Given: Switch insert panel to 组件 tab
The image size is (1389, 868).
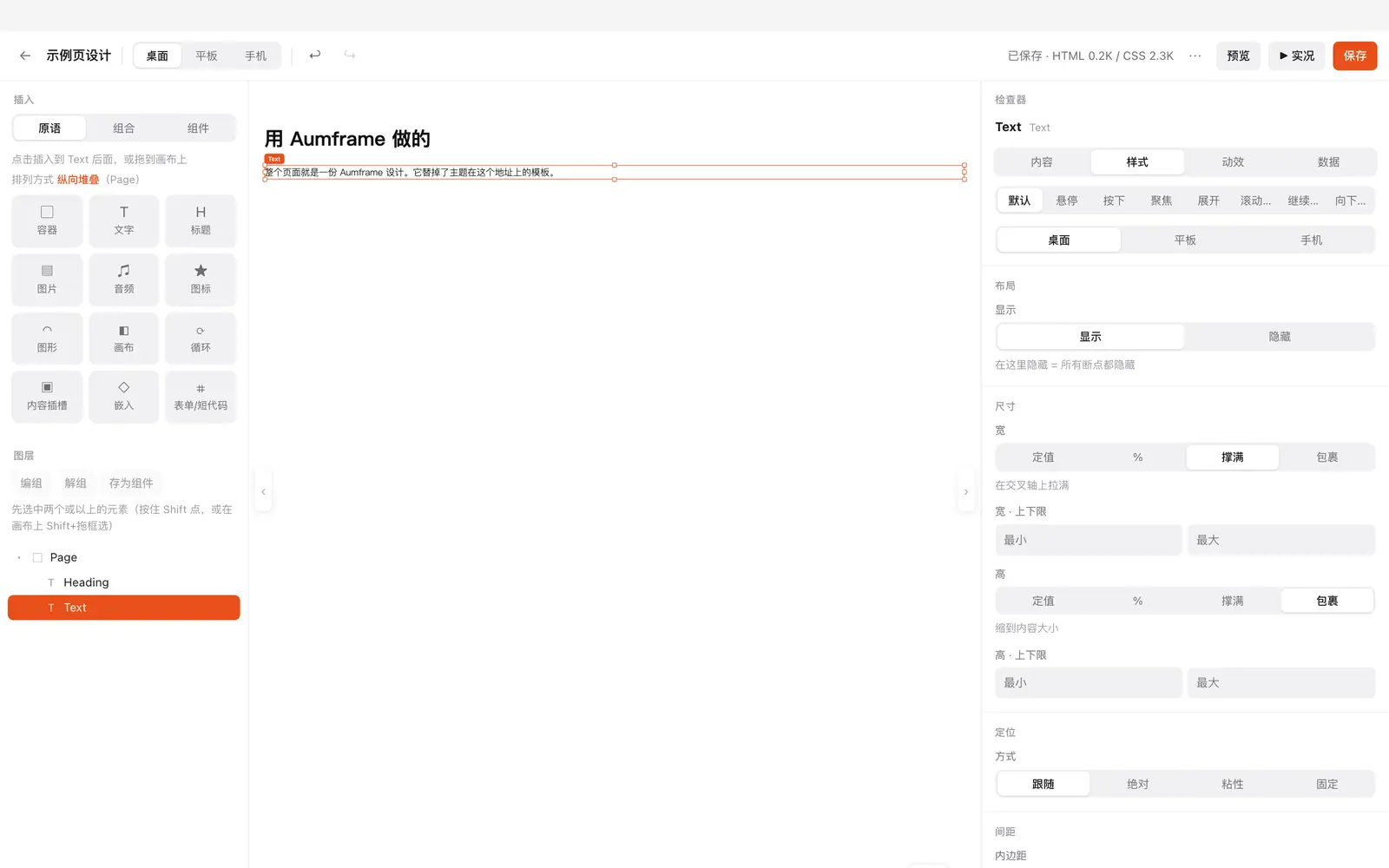Looking at the screenshot, I should [198, 128].
